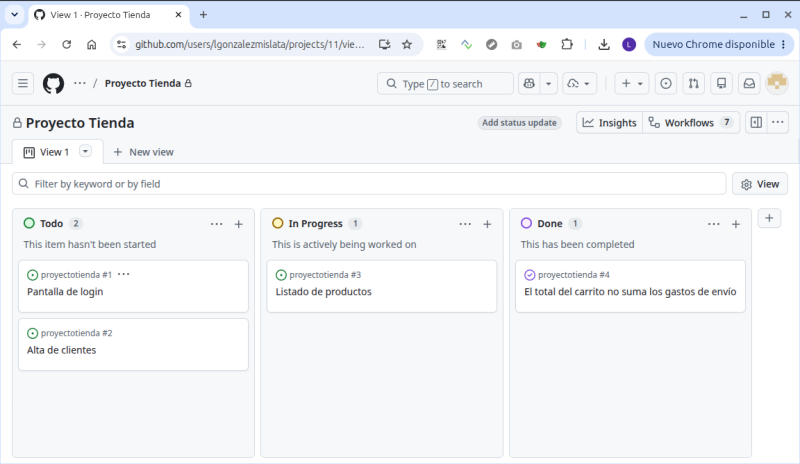Open the Create new plus dropdown

click(632, 83)
